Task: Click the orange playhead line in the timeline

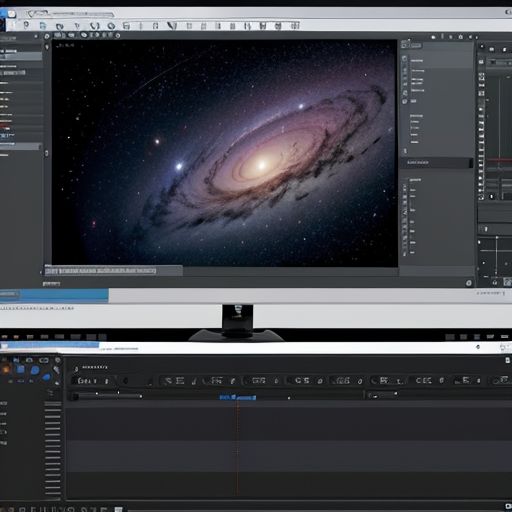Action: pos(237,448)
